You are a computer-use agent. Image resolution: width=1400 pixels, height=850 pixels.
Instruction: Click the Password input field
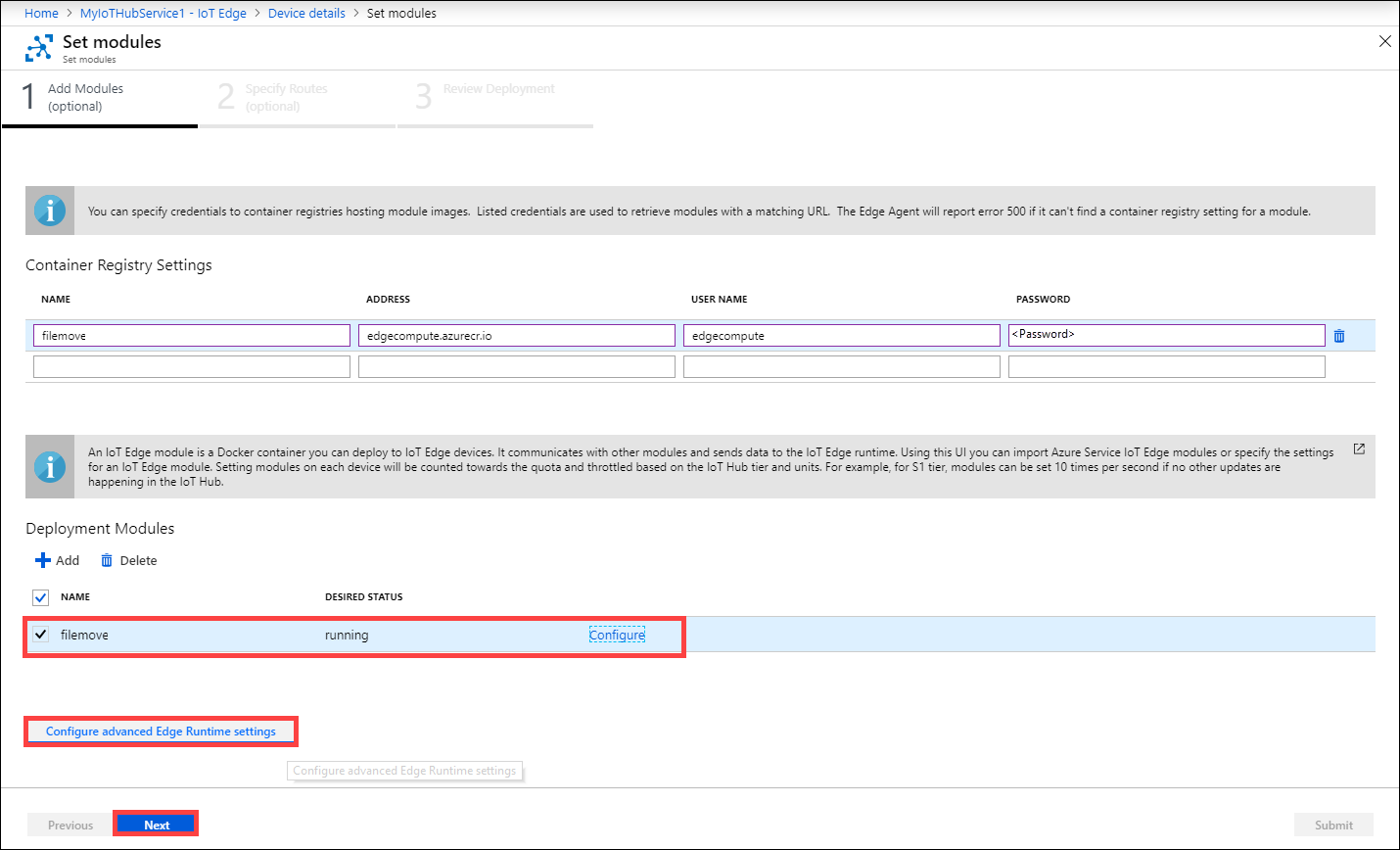pos(1165,335)
